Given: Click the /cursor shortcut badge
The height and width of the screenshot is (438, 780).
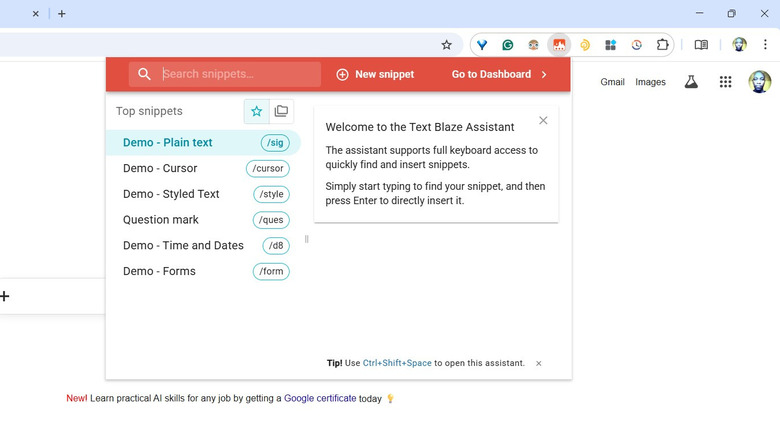Looking at the screenshot, I should pyautogui.click(x=268, y=168).
